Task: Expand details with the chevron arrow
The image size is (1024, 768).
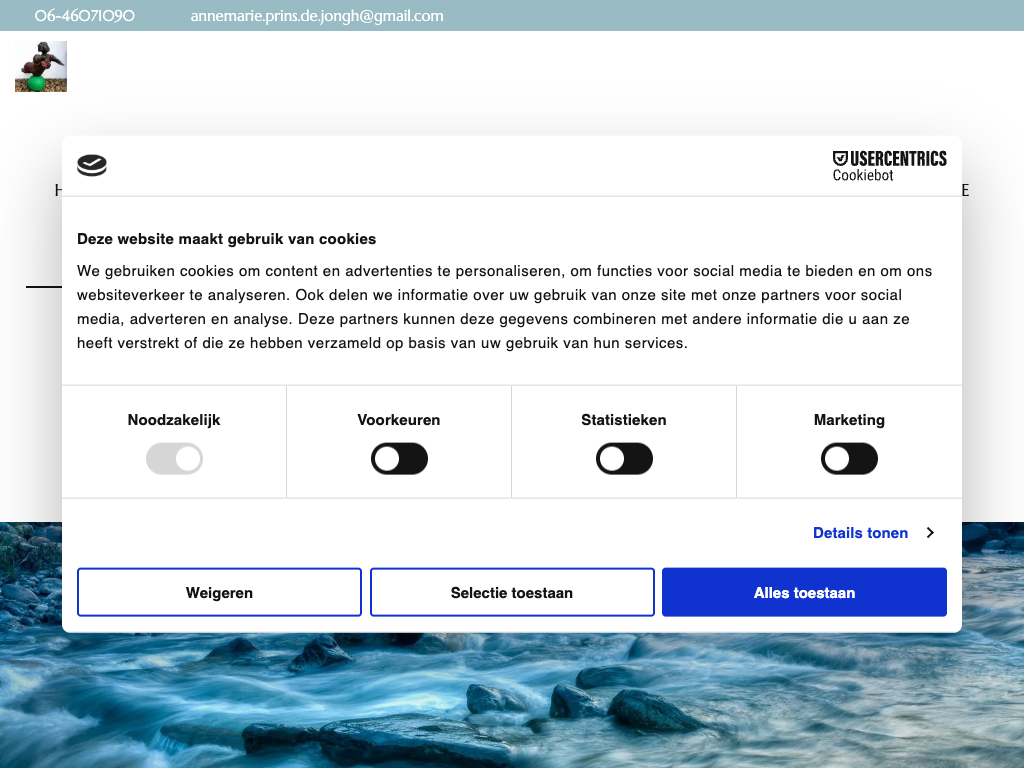Action: click(x=930, y=533)
